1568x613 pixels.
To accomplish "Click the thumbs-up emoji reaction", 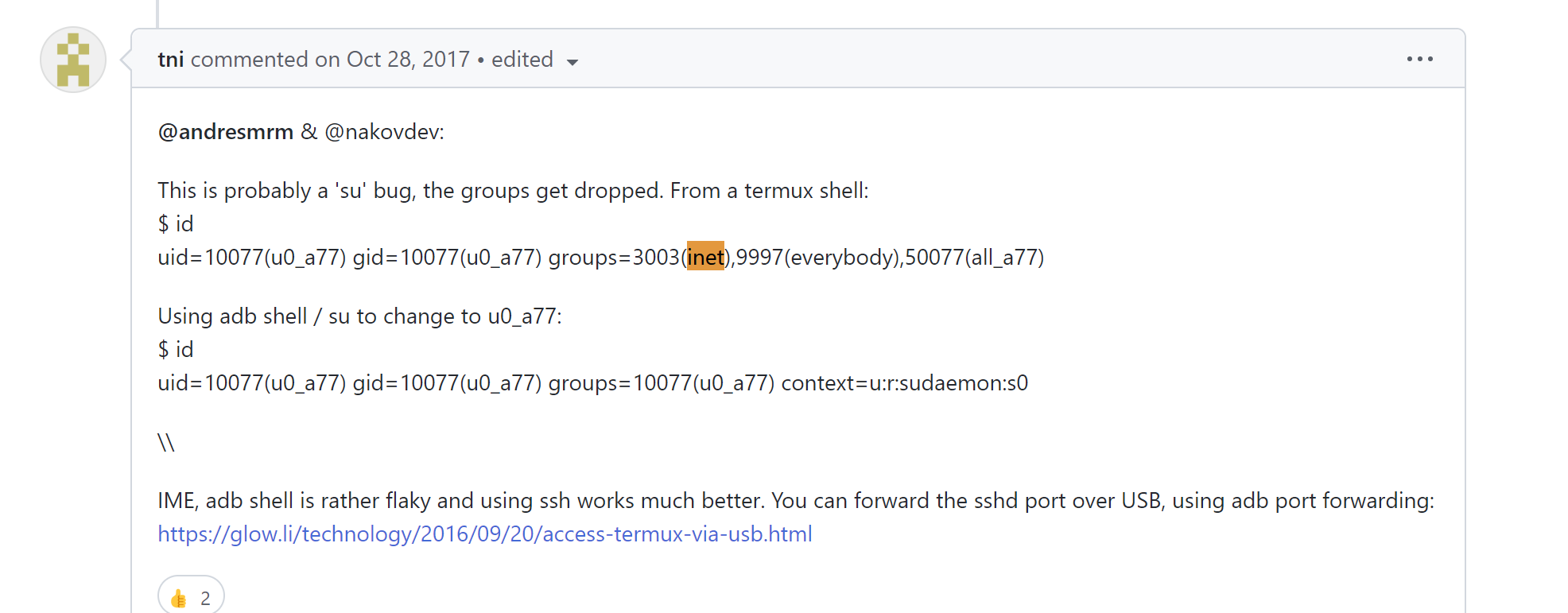I will point(179,598).
